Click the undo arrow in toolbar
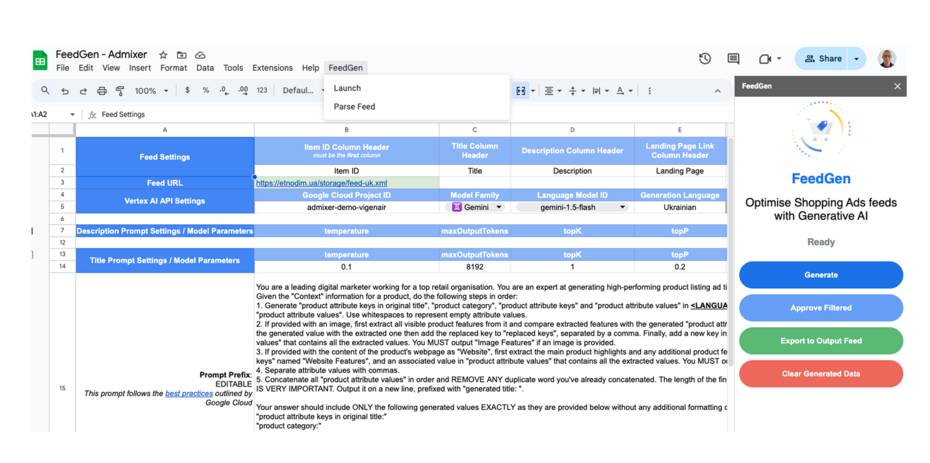This screenshot has width=930, height=463. pyautogui.click(x=65, y=91)
